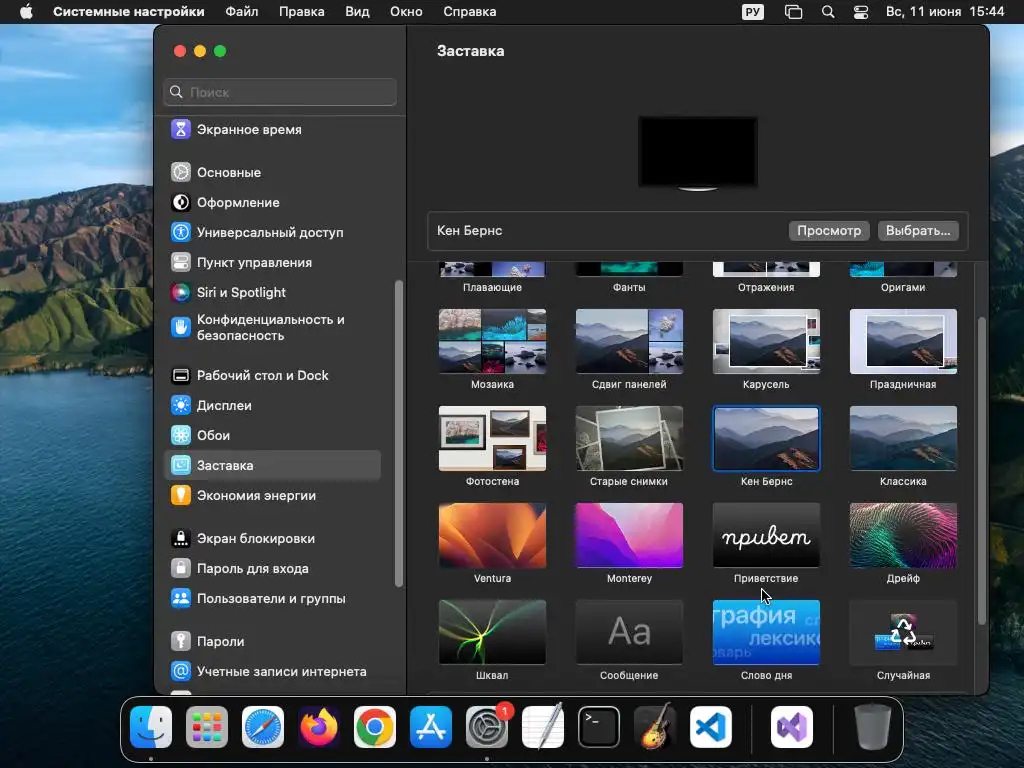Click the Поиск search field
Image resolution: width=1024 pixels, height=768 pixels.
[280, 92]
